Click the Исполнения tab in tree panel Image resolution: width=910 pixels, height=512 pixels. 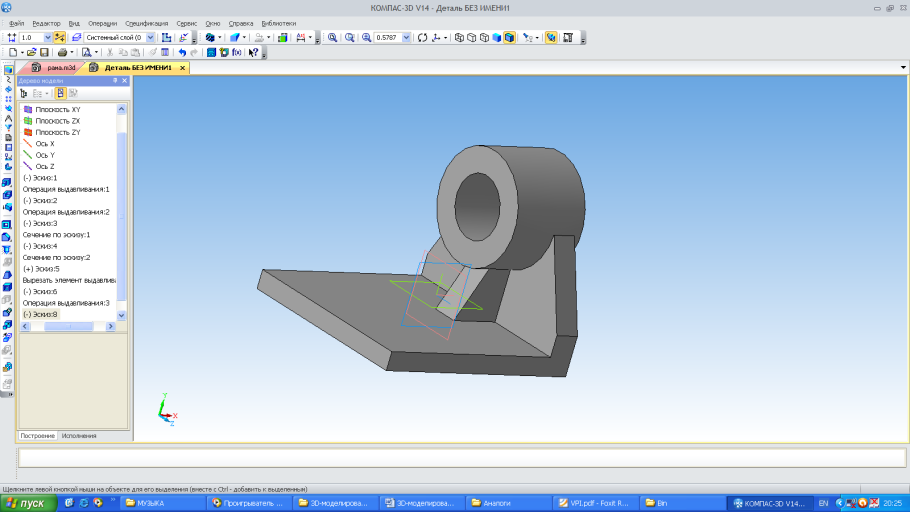[79, 436]
